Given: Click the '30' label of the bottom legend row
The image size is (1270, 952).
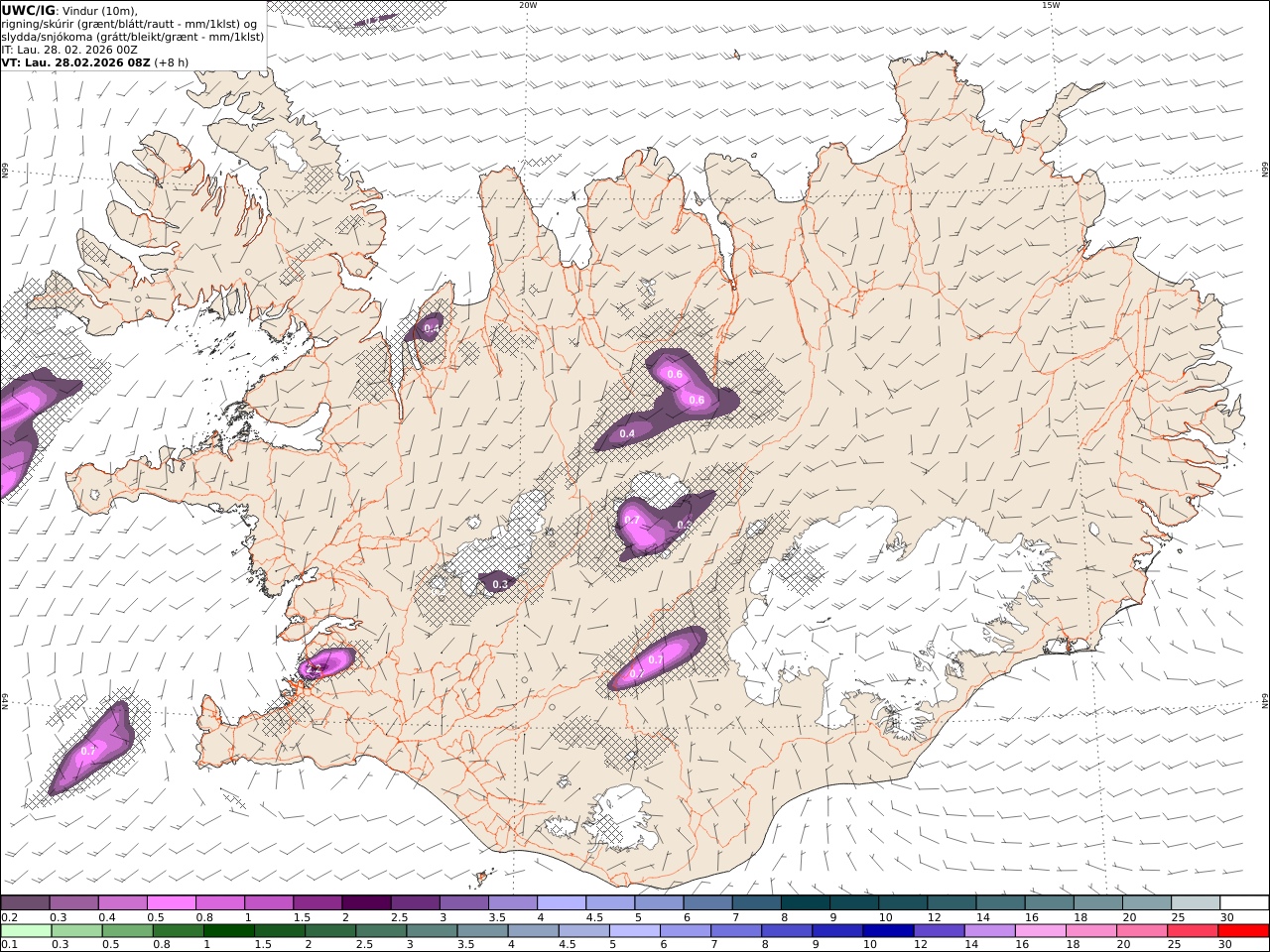Looking at the screenshot, I should 1226,945.
